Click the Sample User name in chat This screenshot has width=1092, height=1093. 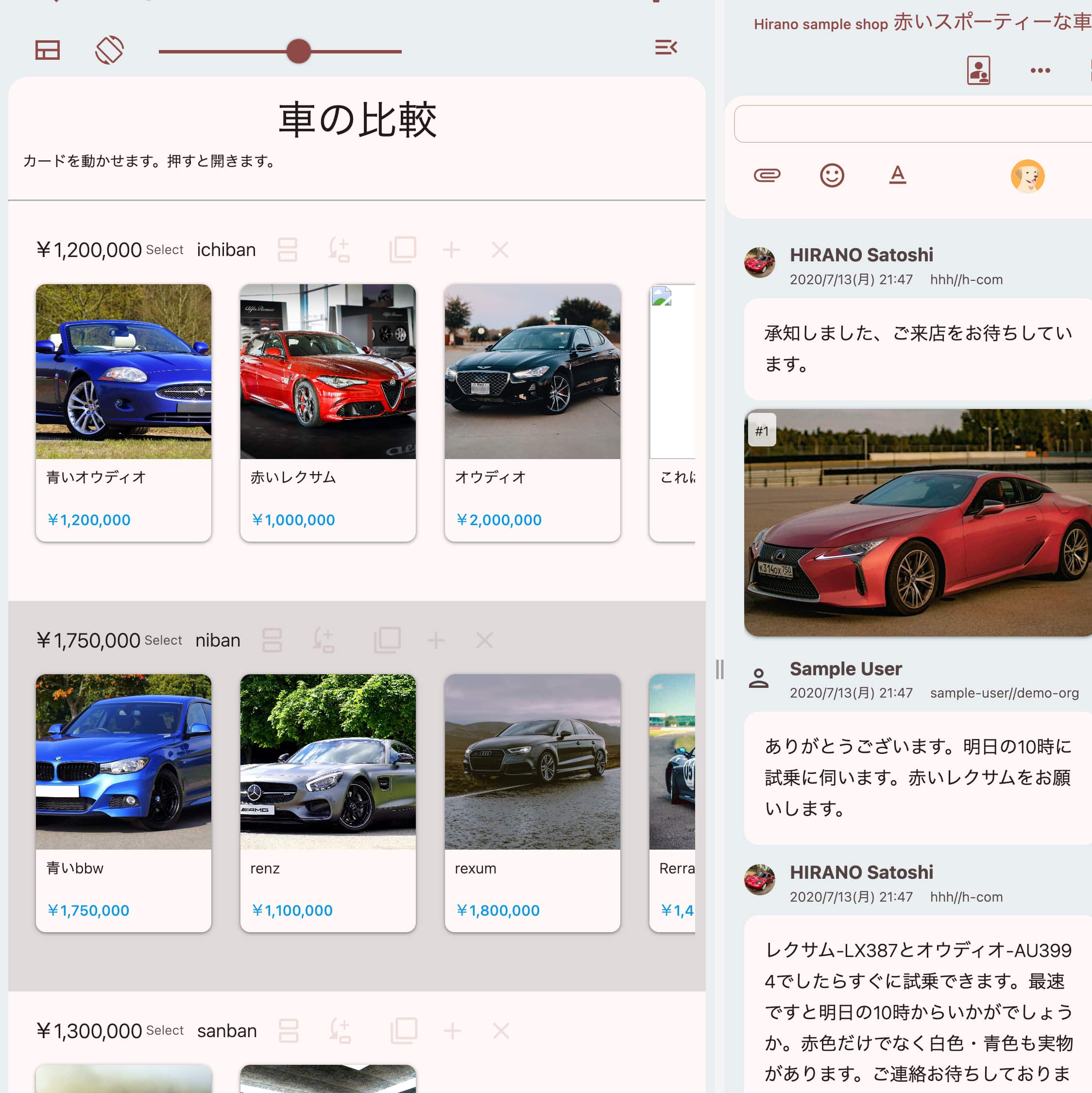(x=846, y=669)
